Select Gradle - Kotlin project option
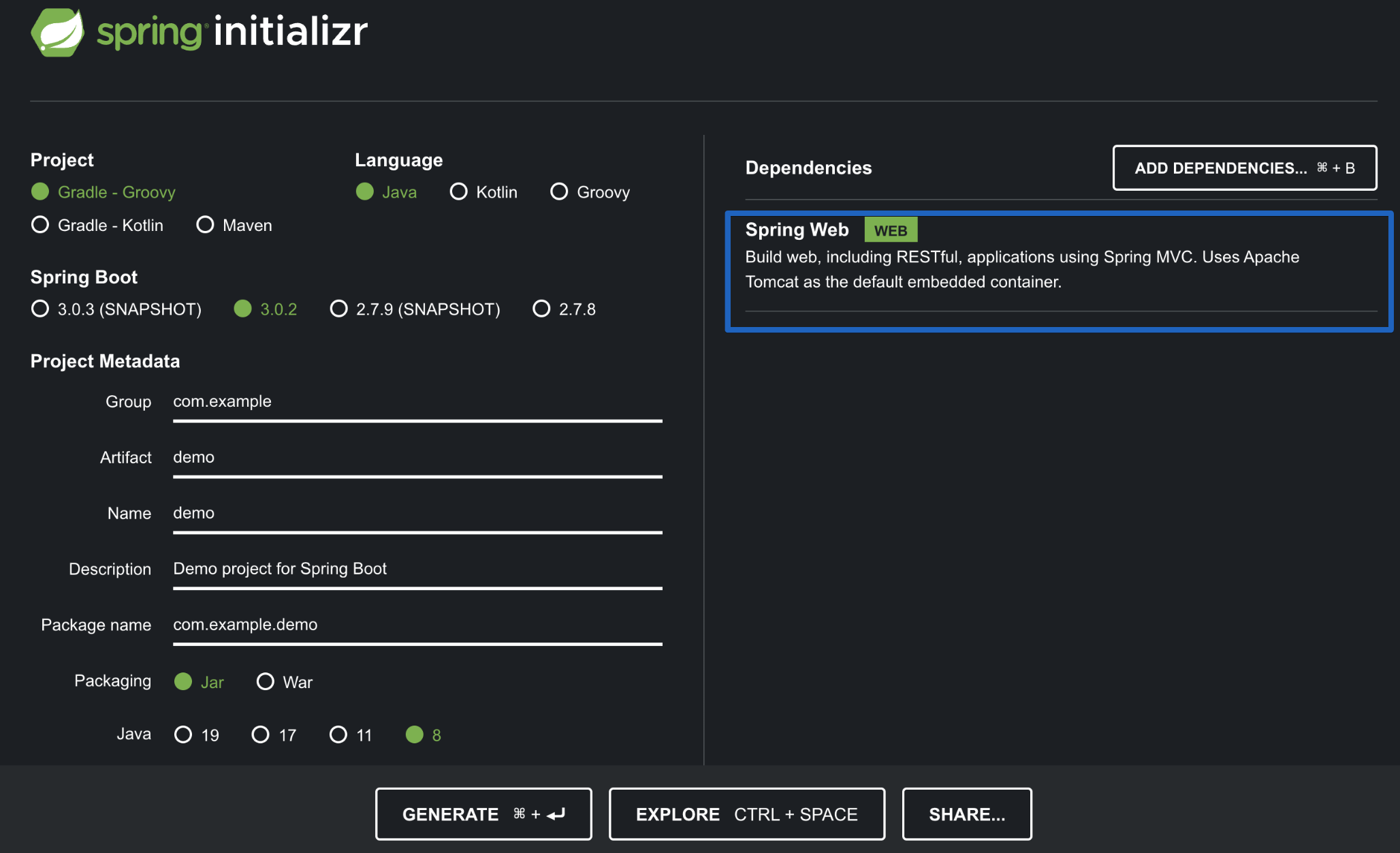The image size is (1400, 853). [x=41, y=225]
